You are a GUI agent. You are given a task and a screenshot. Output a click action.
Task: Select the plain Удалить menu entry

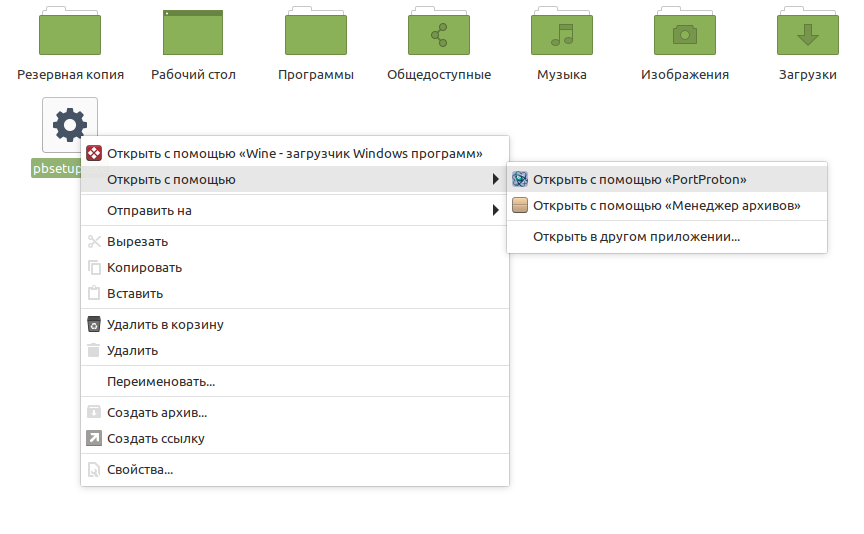[295, 350]
